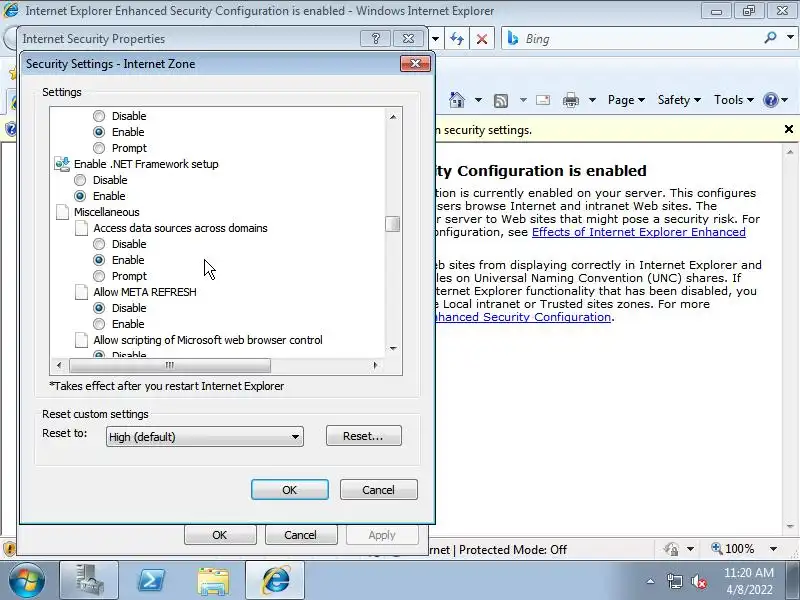Click the muted speaker tray icon

[698, 581]
